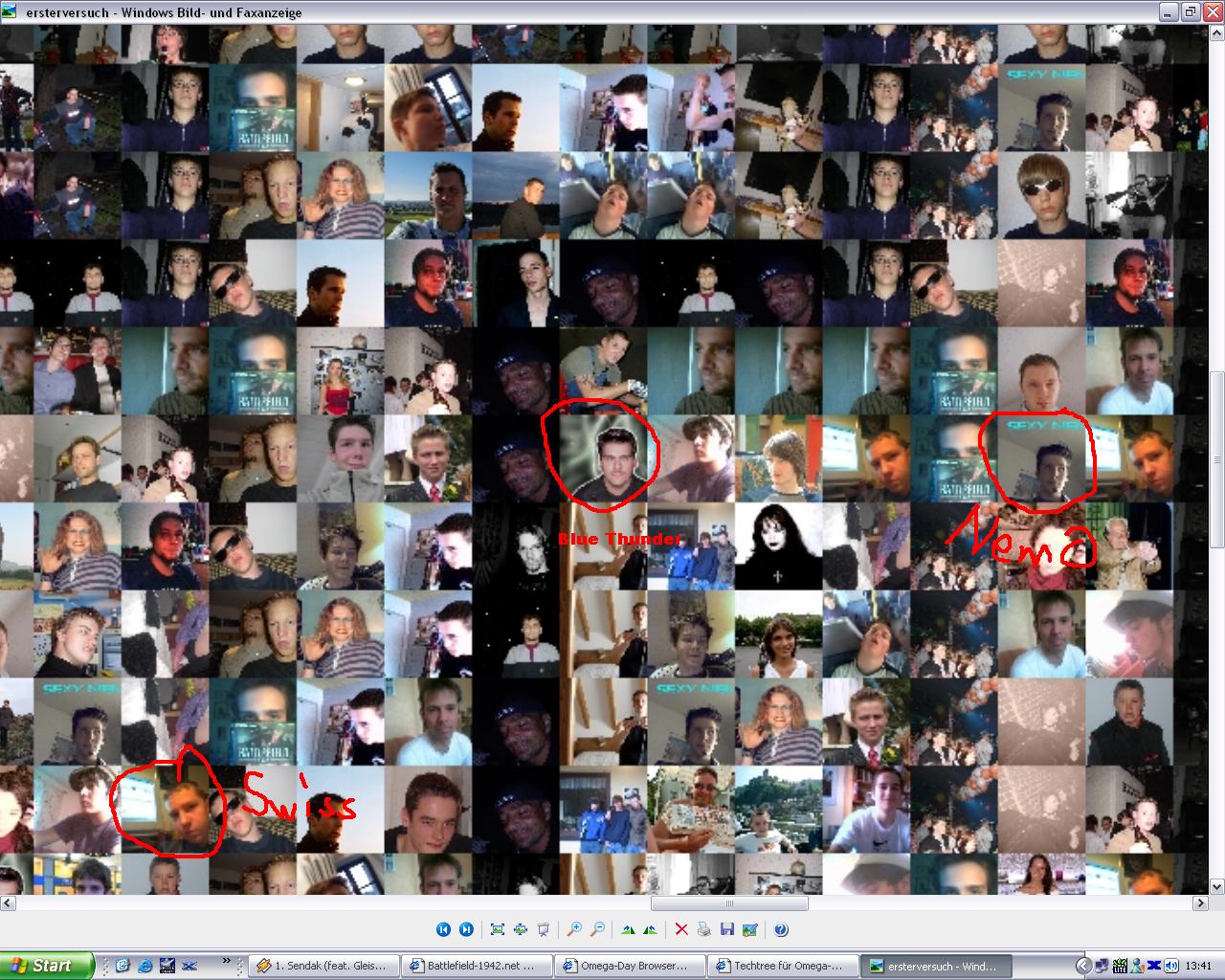Start the slide show

[x=544, y=929]
